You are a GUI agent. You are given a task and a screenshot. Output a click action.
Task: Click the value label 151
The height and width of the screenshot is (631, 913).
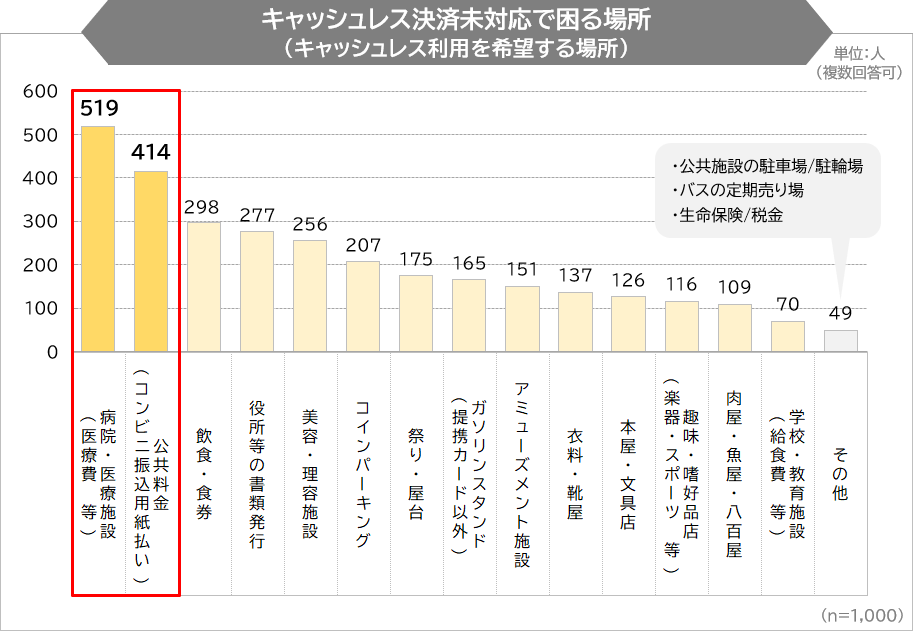point(522,270)
